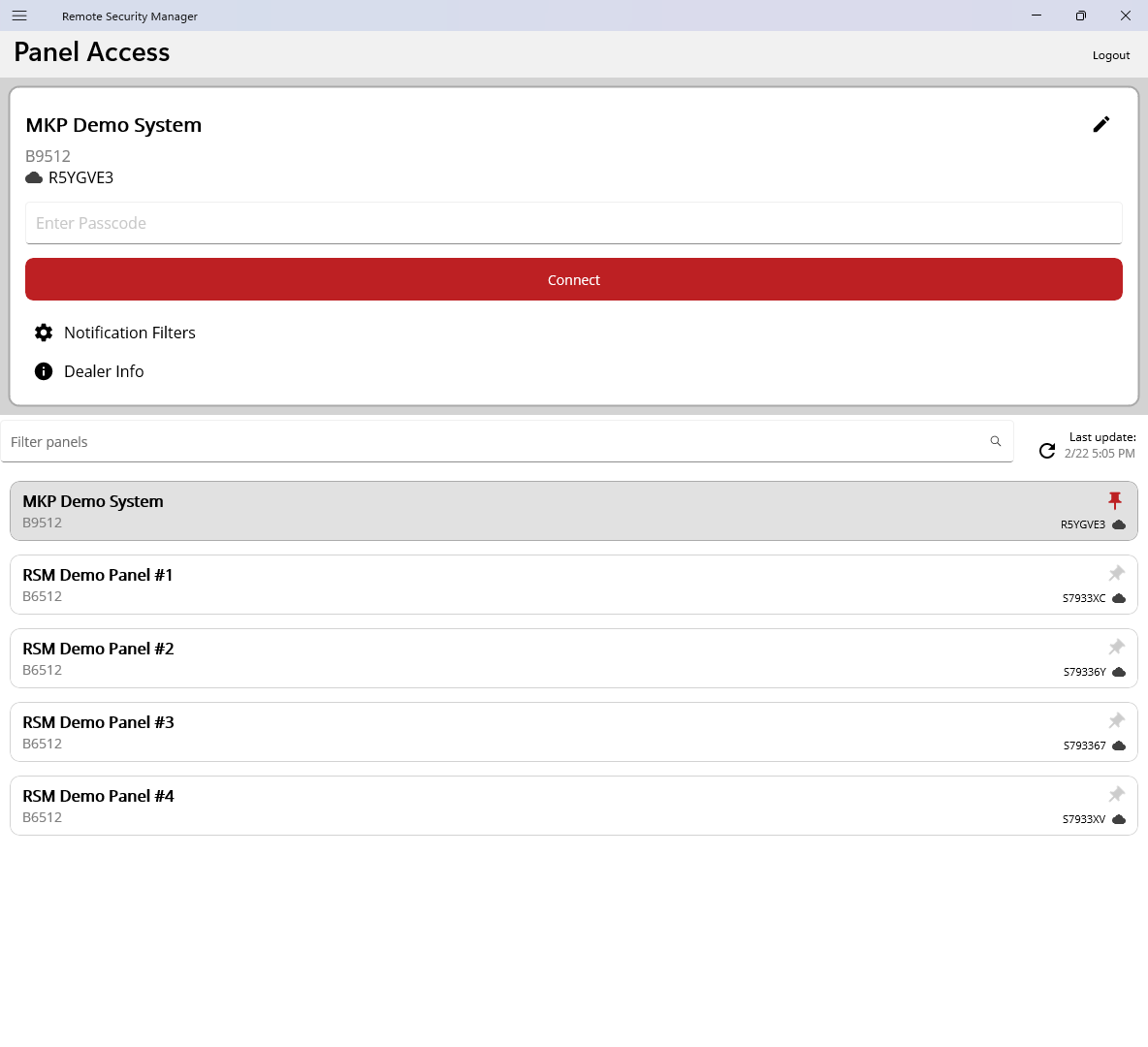Click the S7933XC cloud ID text

point(1084,599)
